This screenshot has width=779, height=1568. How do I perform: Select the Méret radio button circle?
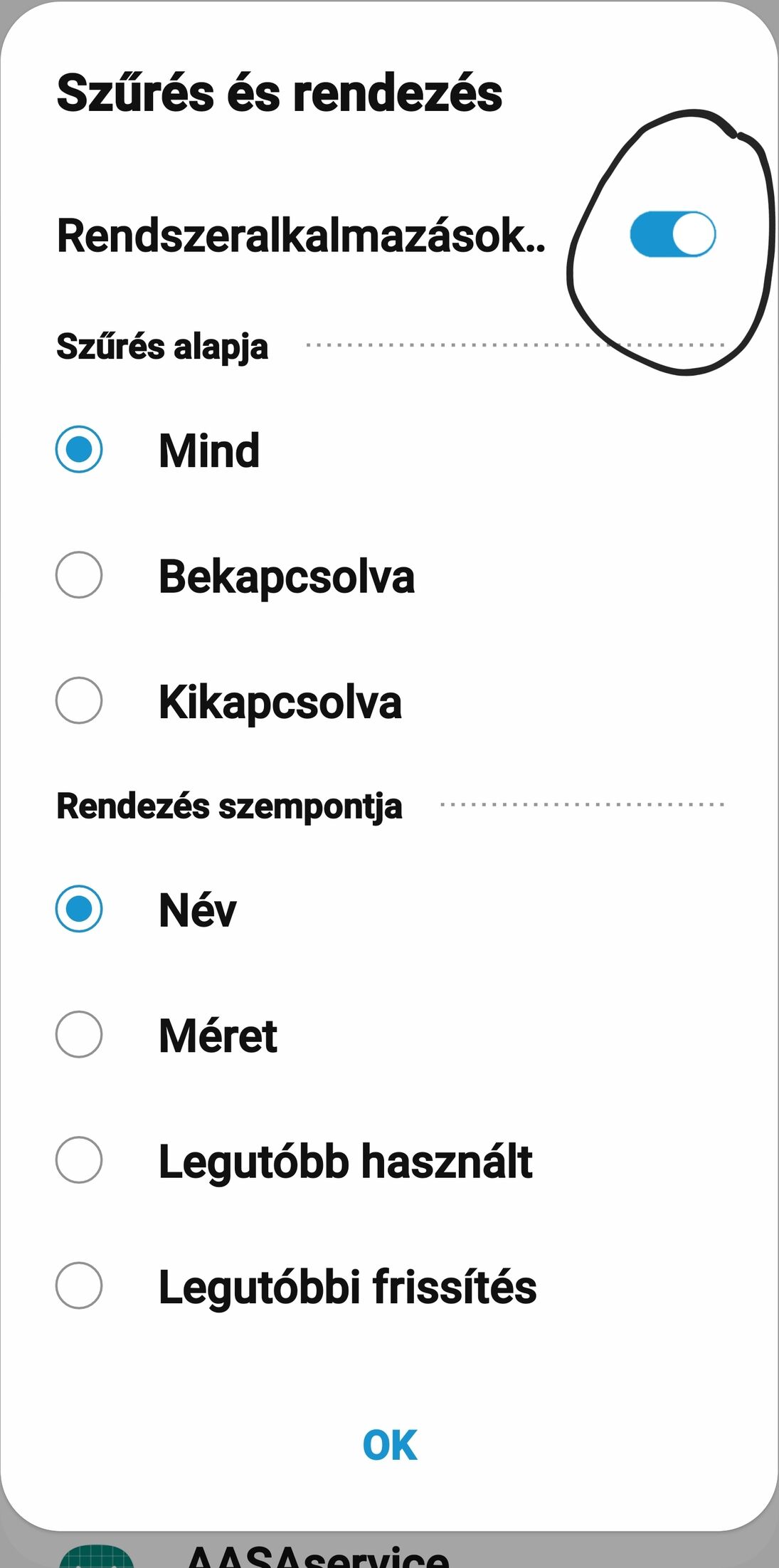[79, 1034]
